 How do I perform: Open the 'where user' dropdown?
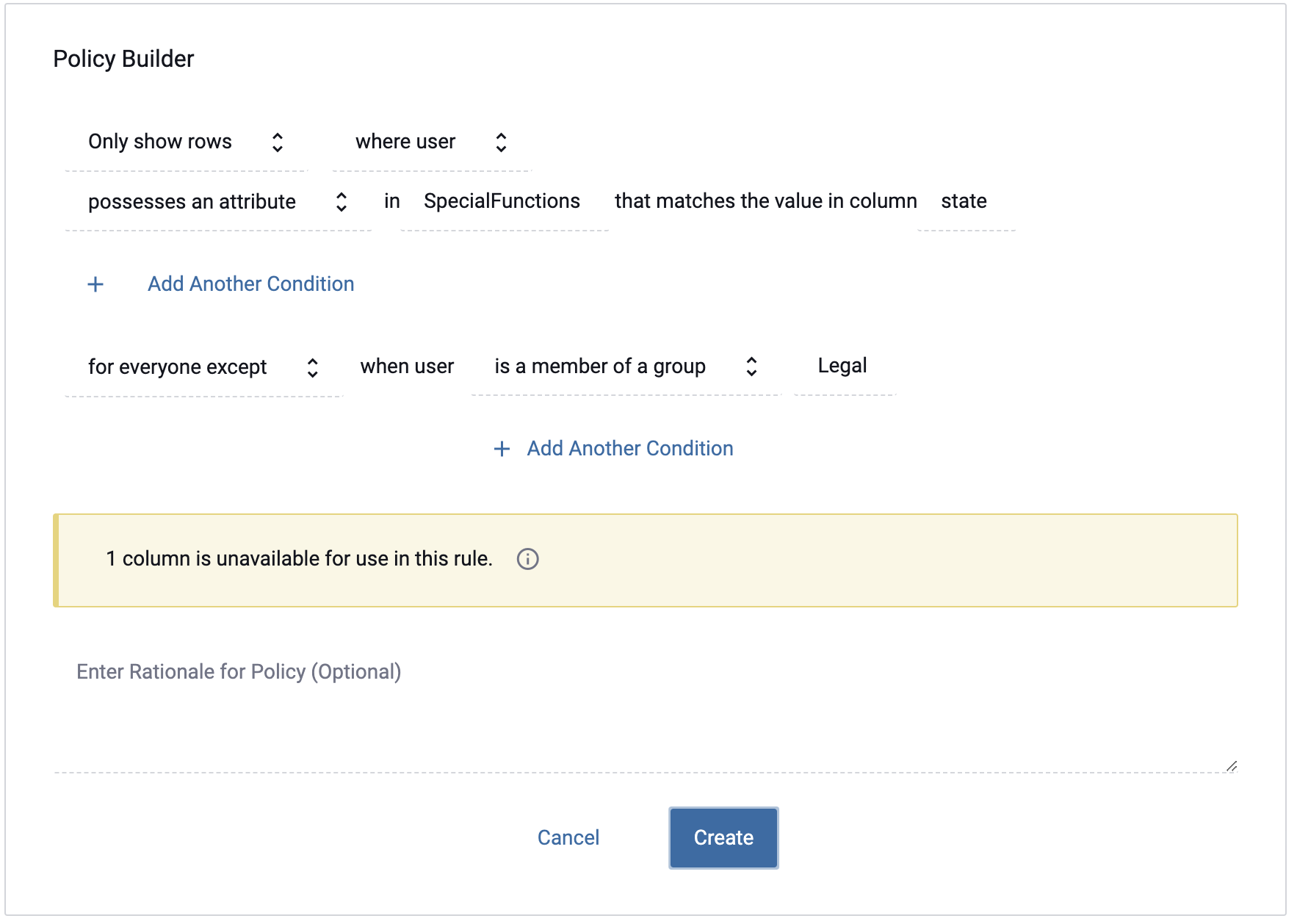[x=431, y=142]
